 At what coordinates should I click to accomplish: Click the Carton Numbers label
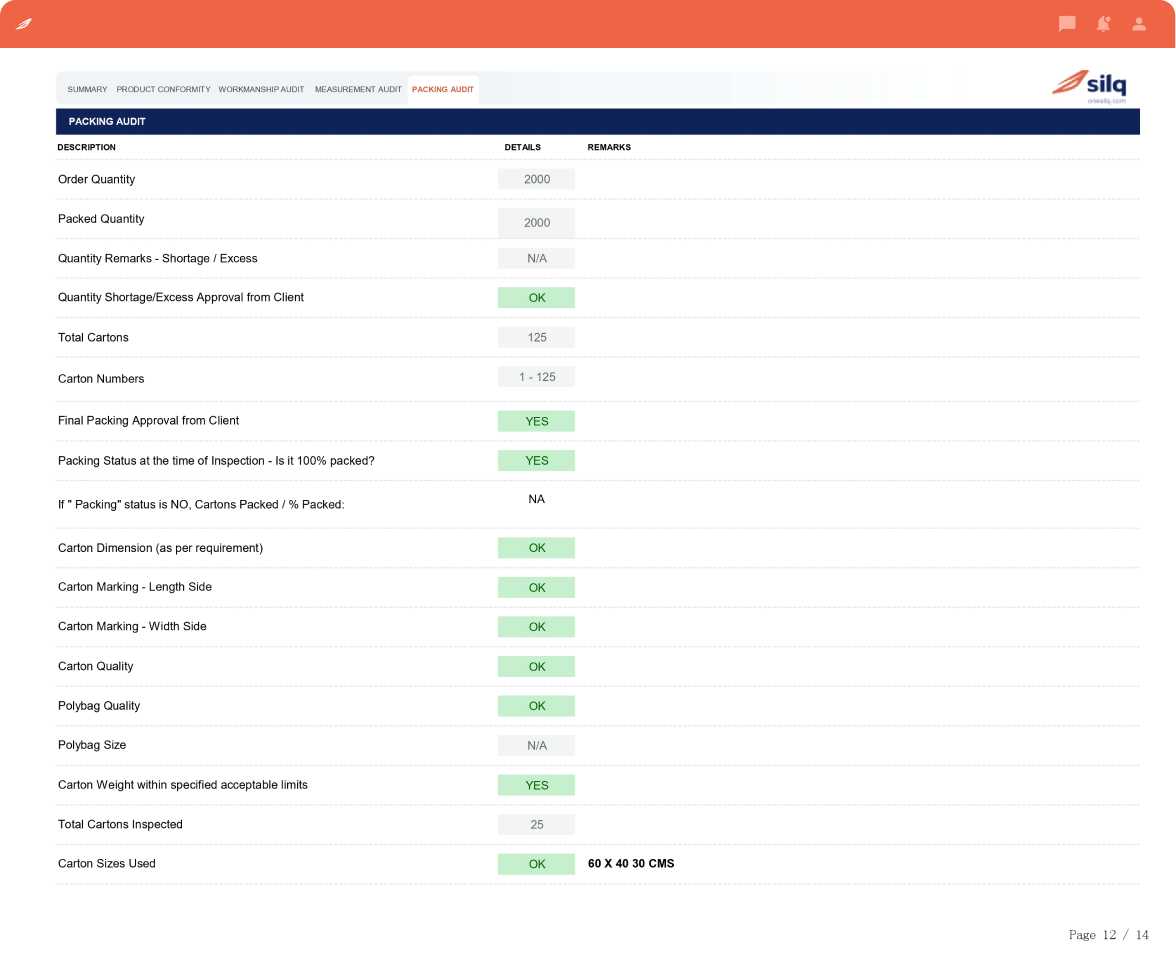(x=100, y=379)
